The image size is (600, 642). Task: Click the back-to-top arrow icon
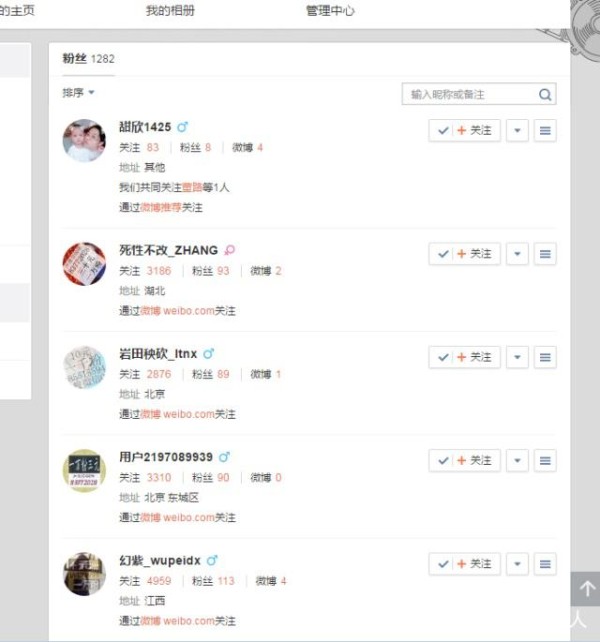click(587, 589)
